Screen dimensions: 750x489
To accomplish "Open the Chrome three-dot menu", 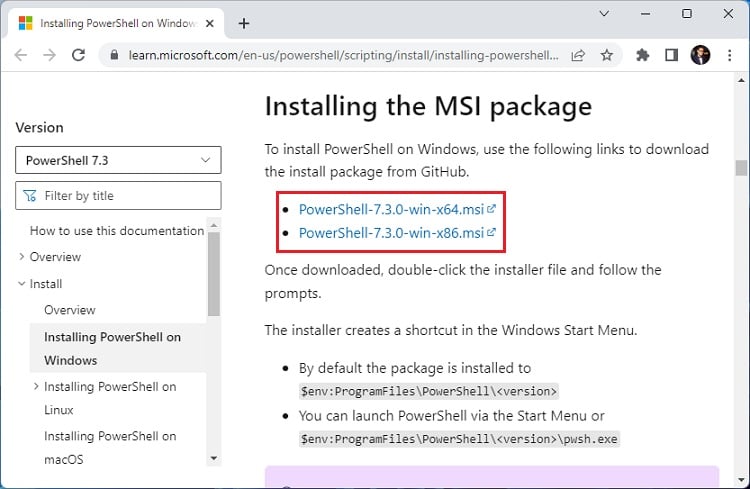I will pyautogui.click(x=729, y=56).
